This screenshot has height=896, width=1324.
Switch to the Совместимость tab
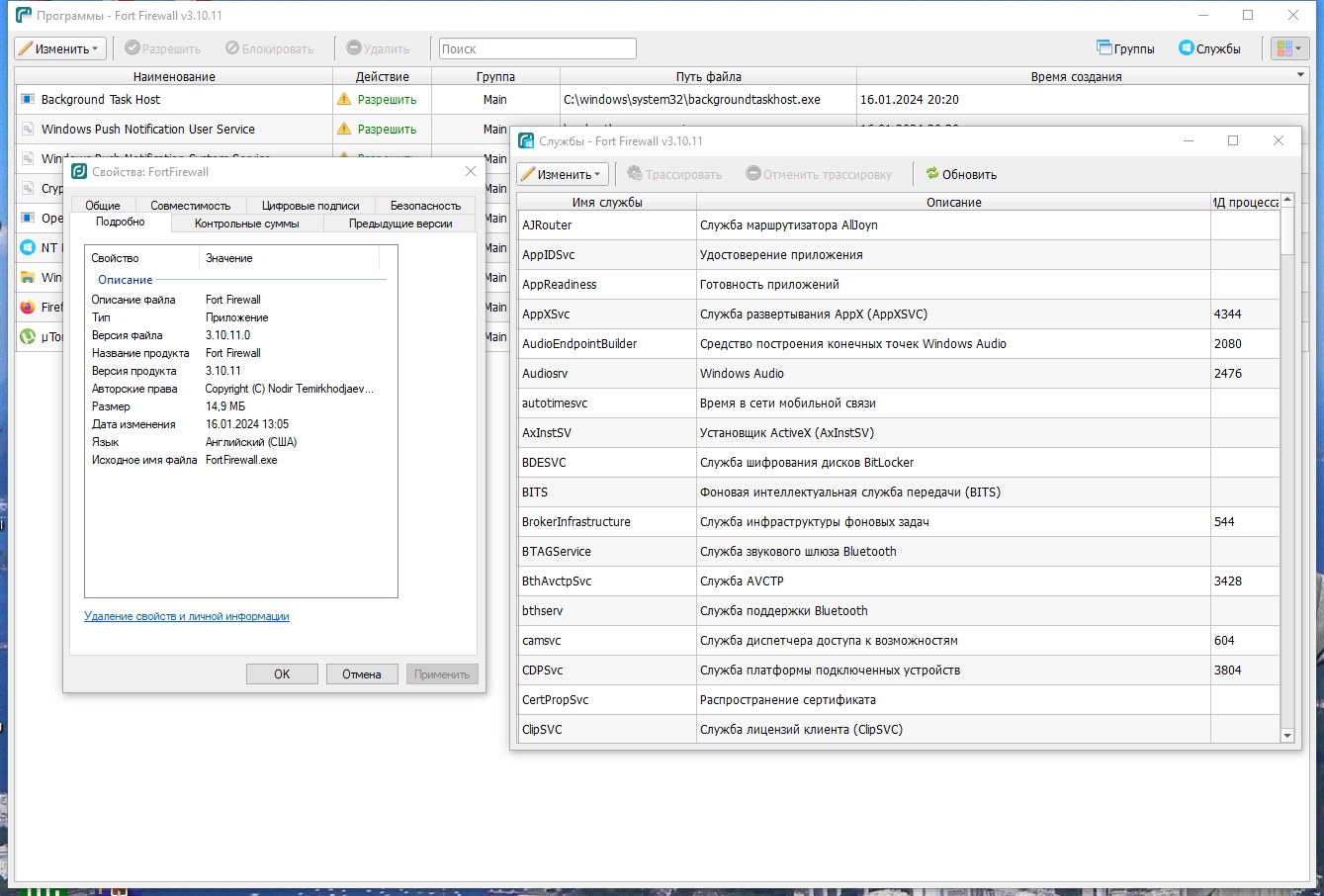click(x=191, y=206)
